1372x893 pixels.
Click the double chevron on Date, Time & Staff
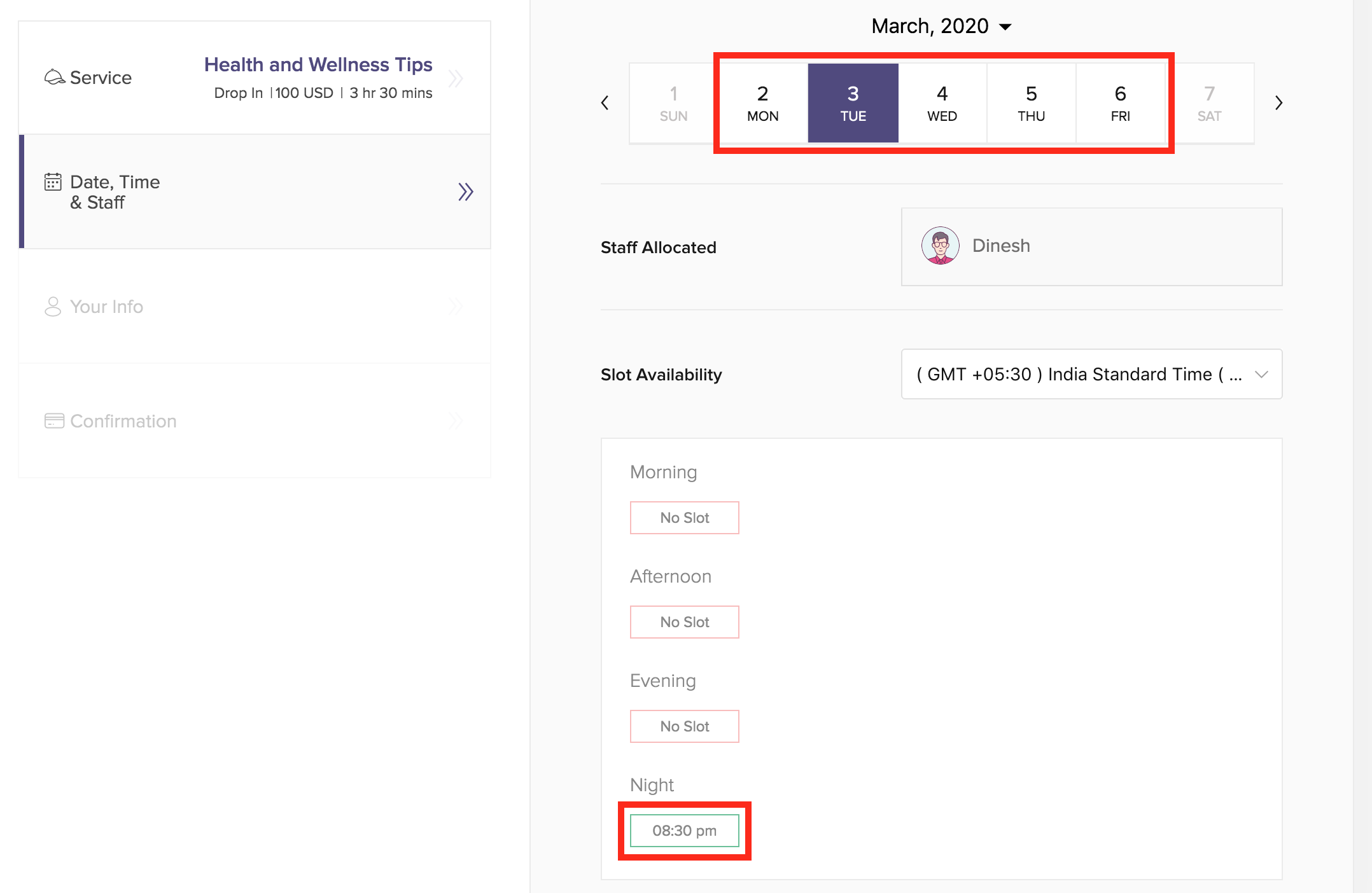(465, 191)
